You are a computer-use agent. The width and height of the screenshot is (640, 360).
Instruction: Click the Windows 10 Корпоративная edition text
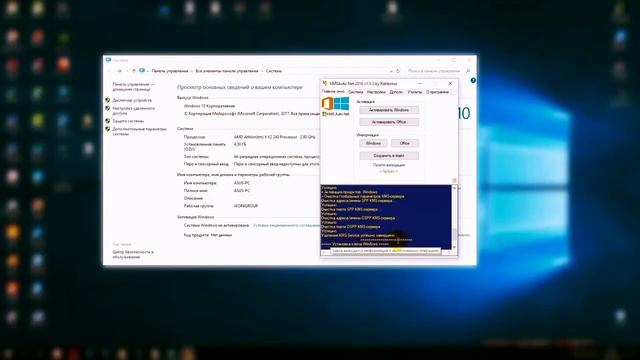click(209, 106)
